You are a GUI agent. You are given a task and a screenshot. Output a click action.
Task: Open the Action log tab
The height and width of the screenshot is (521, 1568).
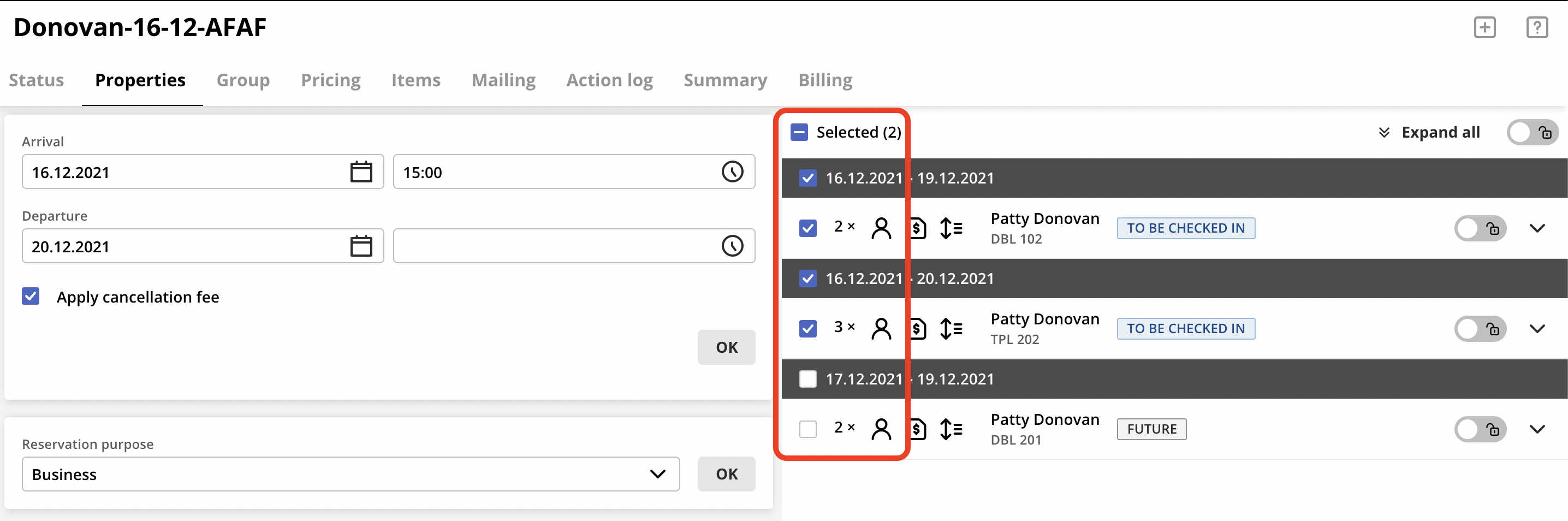pos(609,80)
